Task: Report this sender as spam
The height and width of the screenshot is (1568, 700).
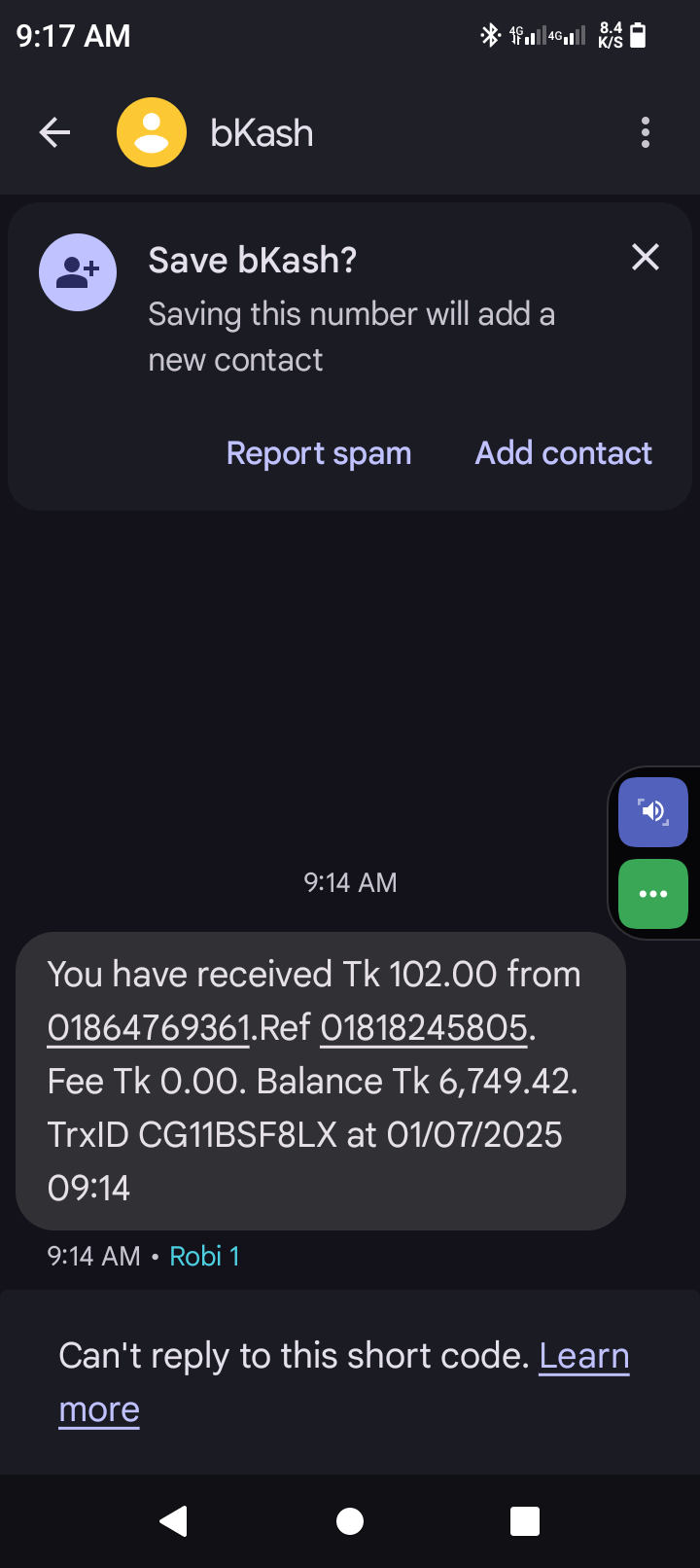Action: point(319,453)
